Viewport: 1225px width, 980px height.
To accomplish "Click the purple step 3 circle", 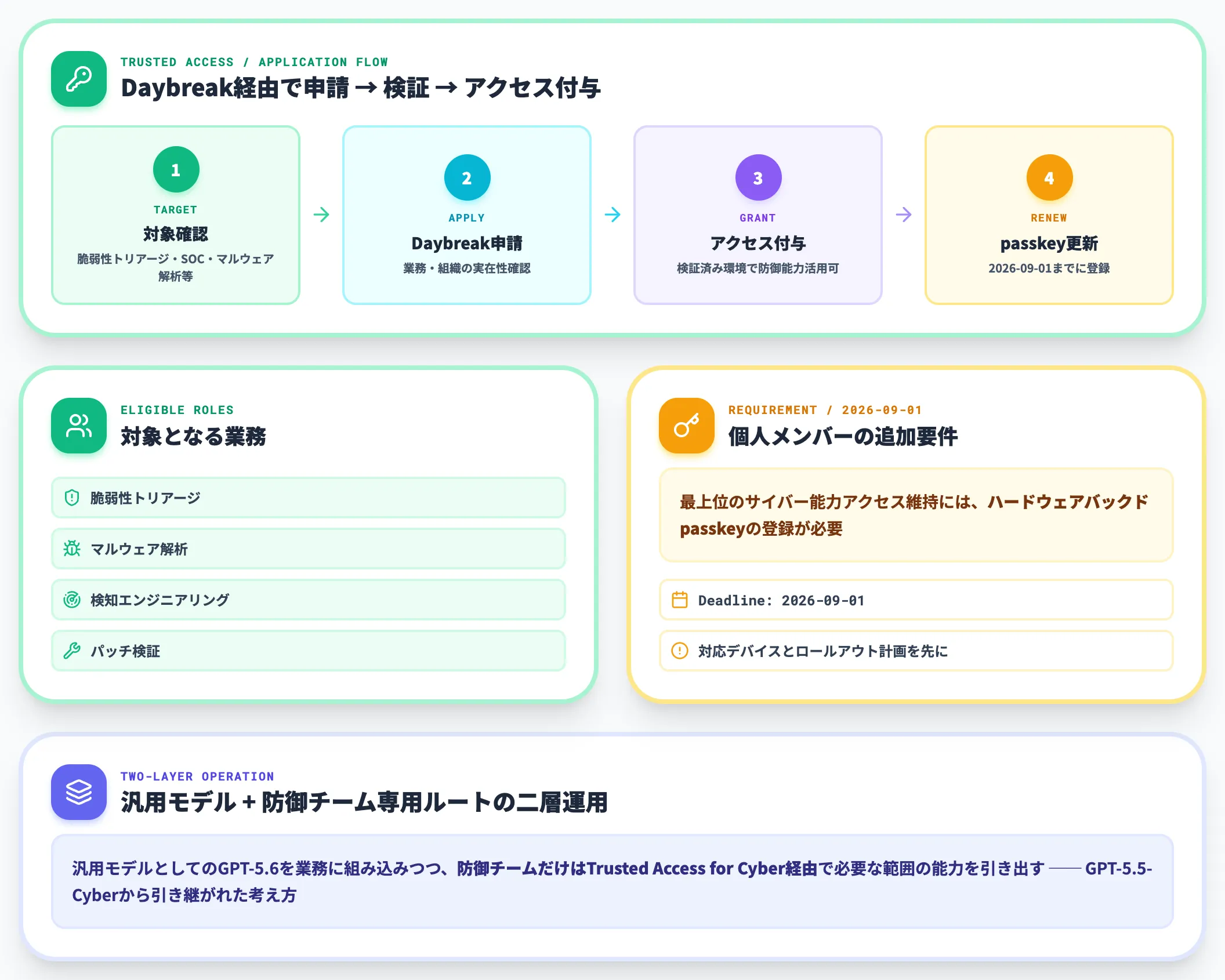I will click(x=759, y=177).
